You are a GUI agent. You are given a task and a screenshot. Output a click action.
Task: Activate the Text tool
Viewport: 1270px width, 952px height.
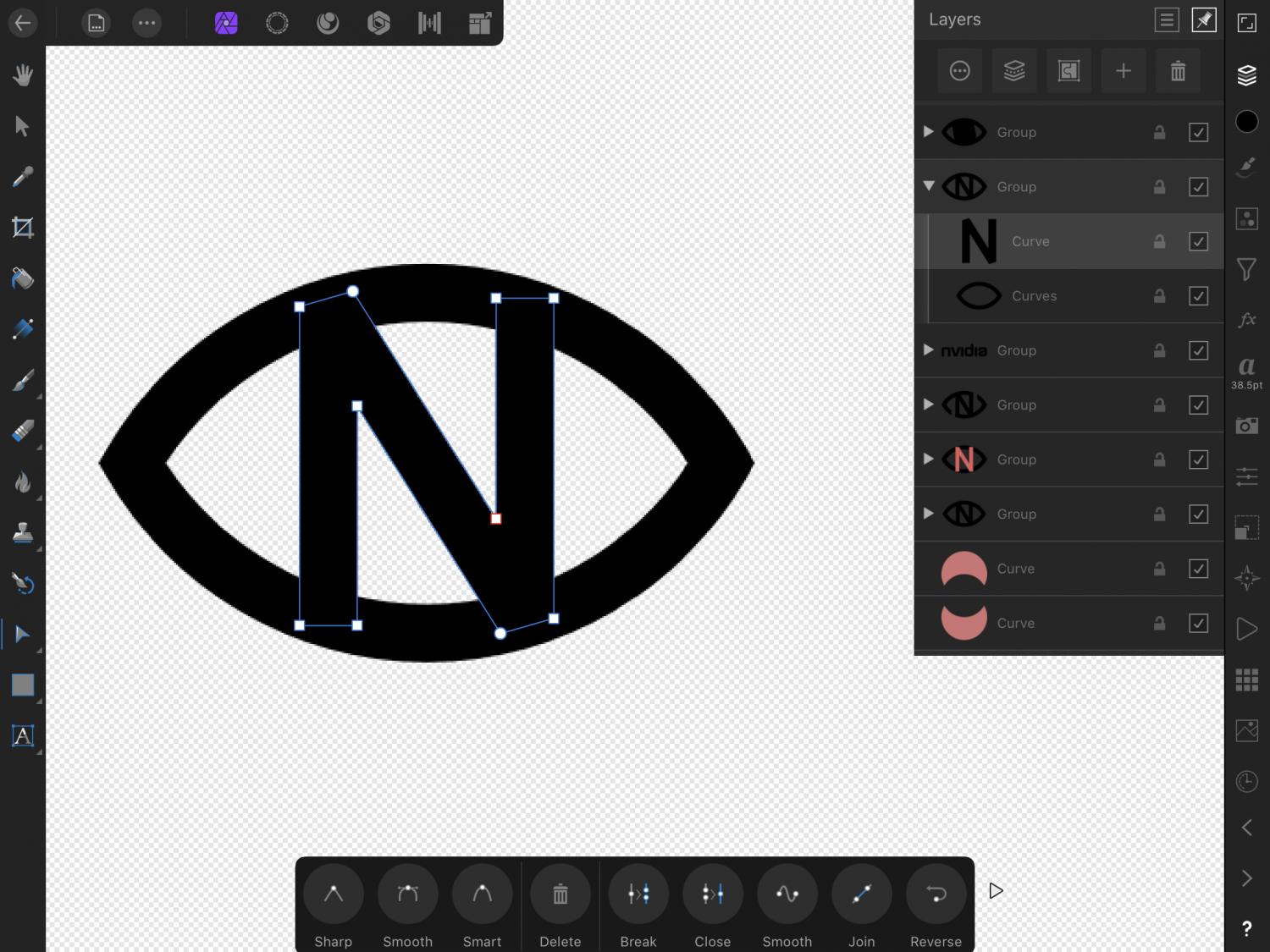pyautogui.click(x=23, y=735)
